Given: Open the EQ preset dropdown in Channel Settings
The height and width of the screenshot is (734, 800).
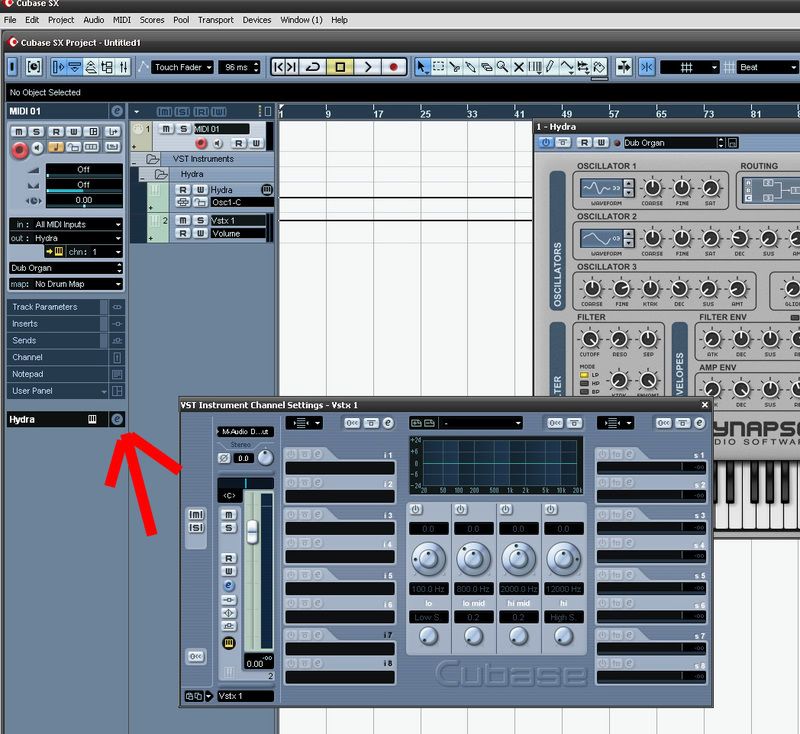Looking at the screenshot, I should pyautogui.click(x=482, y=423).
